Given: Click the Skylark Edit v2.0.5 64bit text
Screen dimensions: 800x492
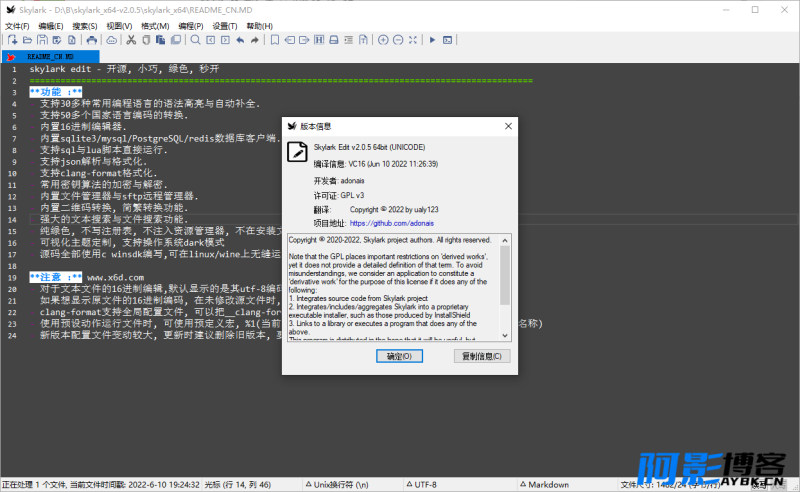Looking at the screenshot, I should (369, 147).
